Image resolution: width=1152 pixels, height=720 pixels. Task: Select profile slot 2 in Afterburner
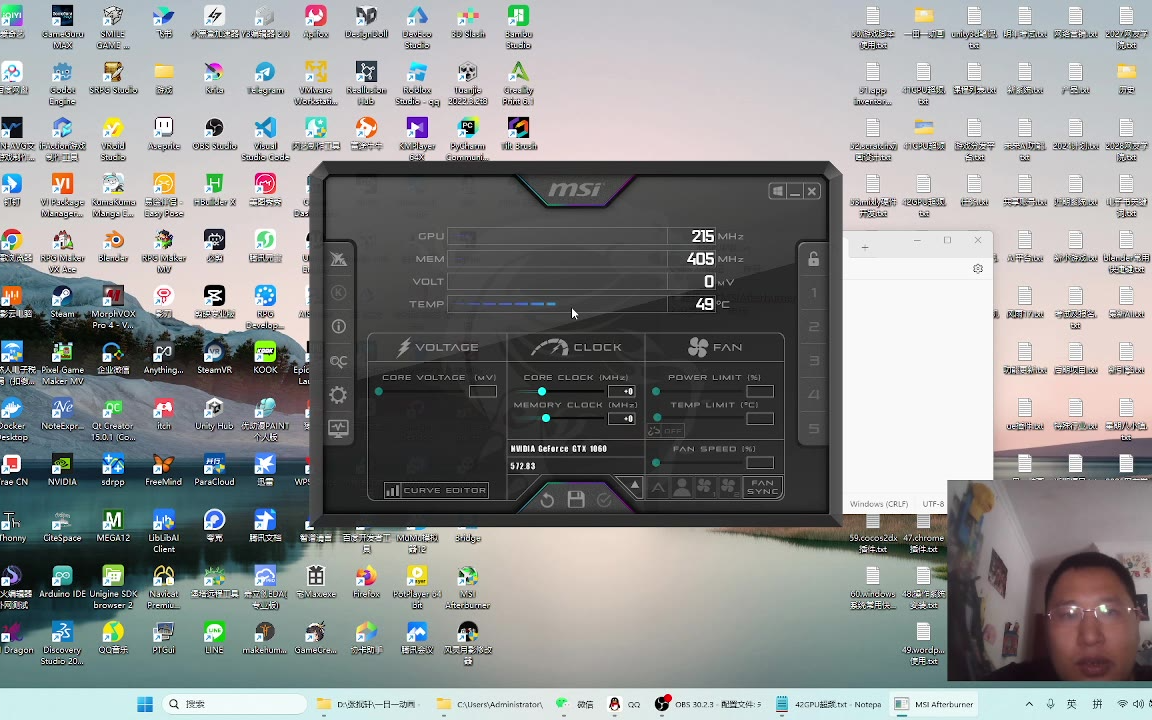click(813, 326)
